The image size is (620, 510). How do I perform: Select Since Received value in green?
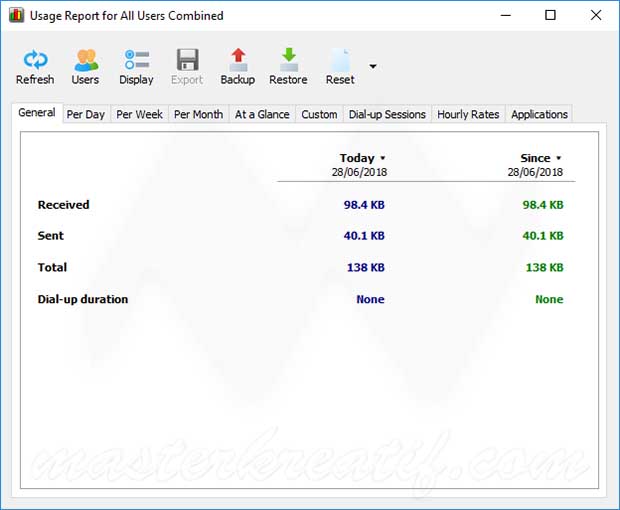[543, 205]
